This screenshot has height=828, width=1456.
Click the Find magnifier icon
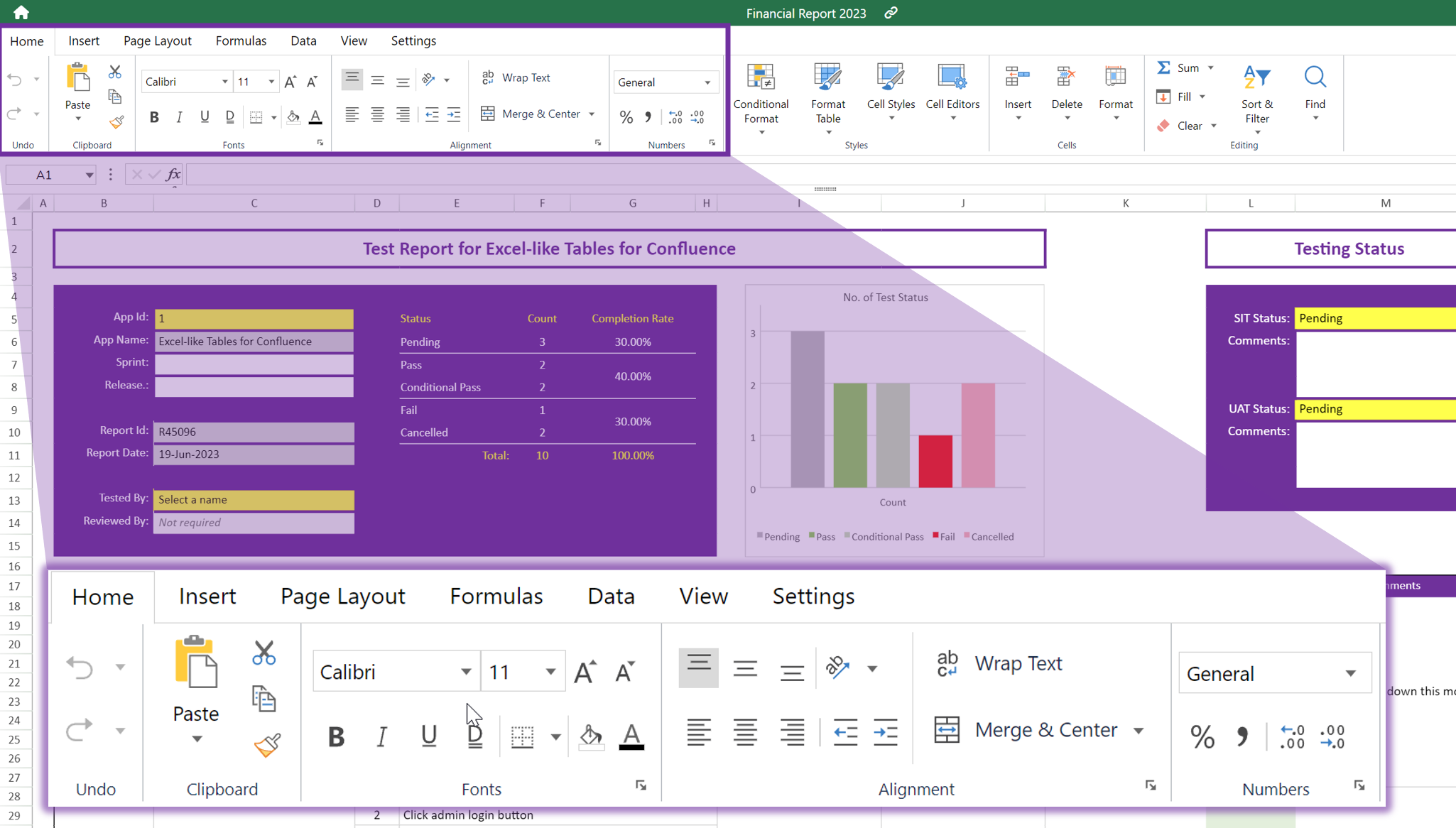click(1315, 77)
